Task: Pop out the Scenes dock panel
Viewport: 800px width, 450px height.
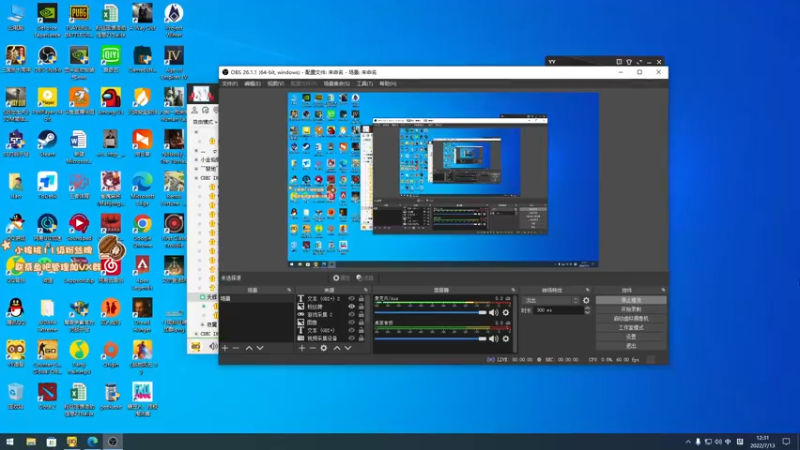Action: click(289, 290)
